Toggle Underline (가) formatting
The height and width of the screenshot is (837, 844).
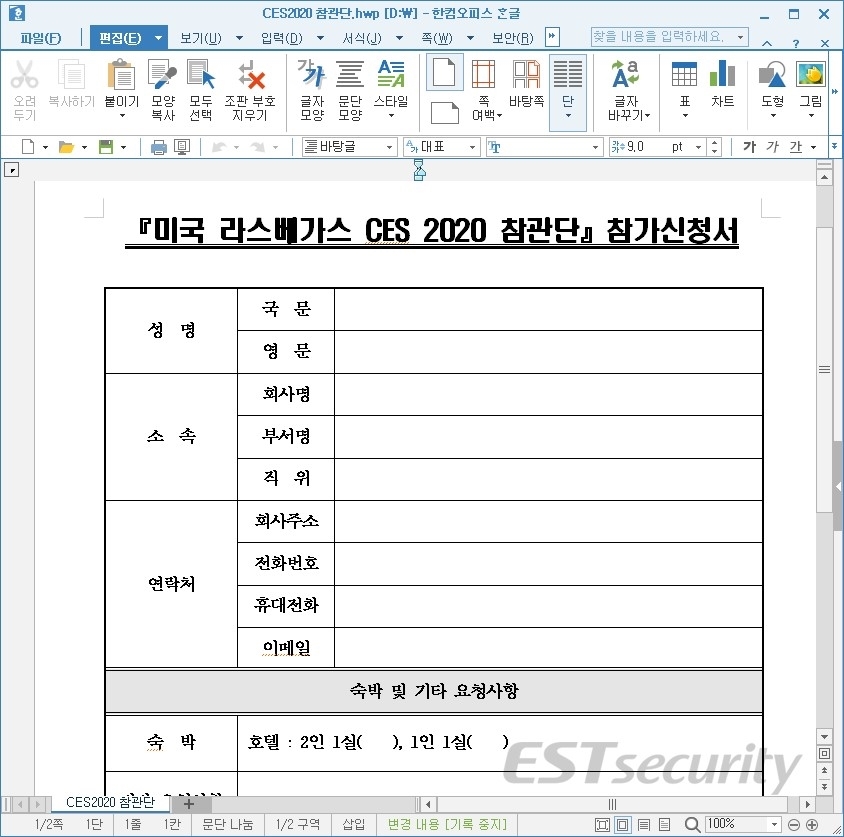pyautogui.click(x=796, y=146)
